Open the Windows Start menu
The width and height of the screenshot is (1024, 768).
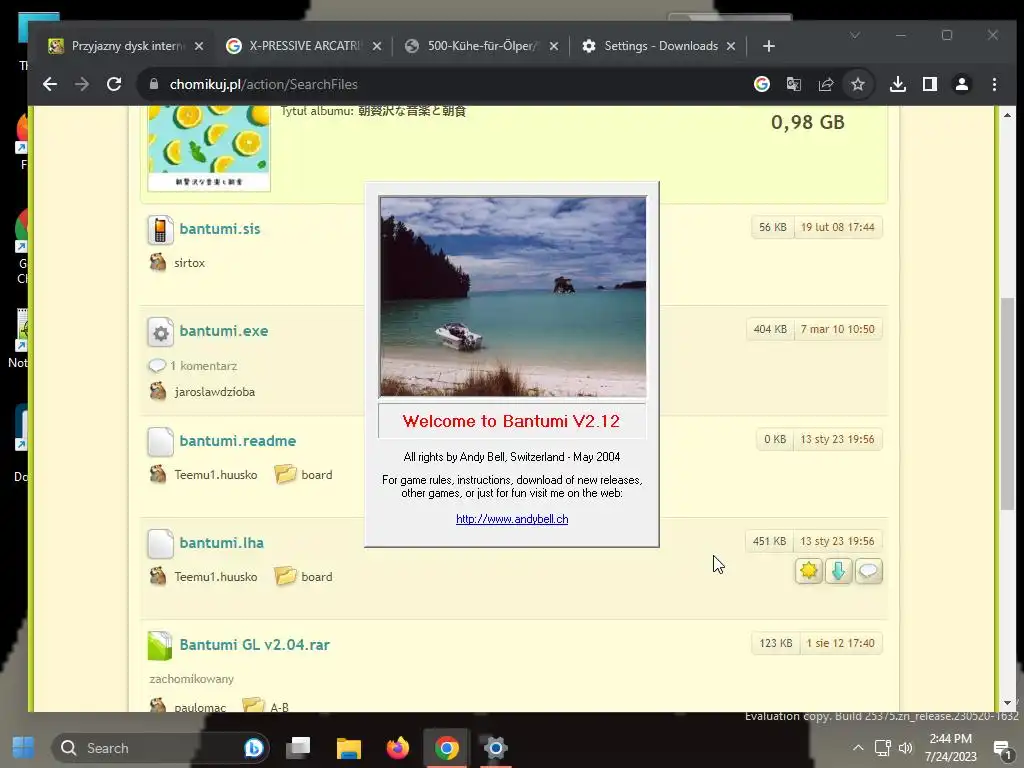pos(24,748)
